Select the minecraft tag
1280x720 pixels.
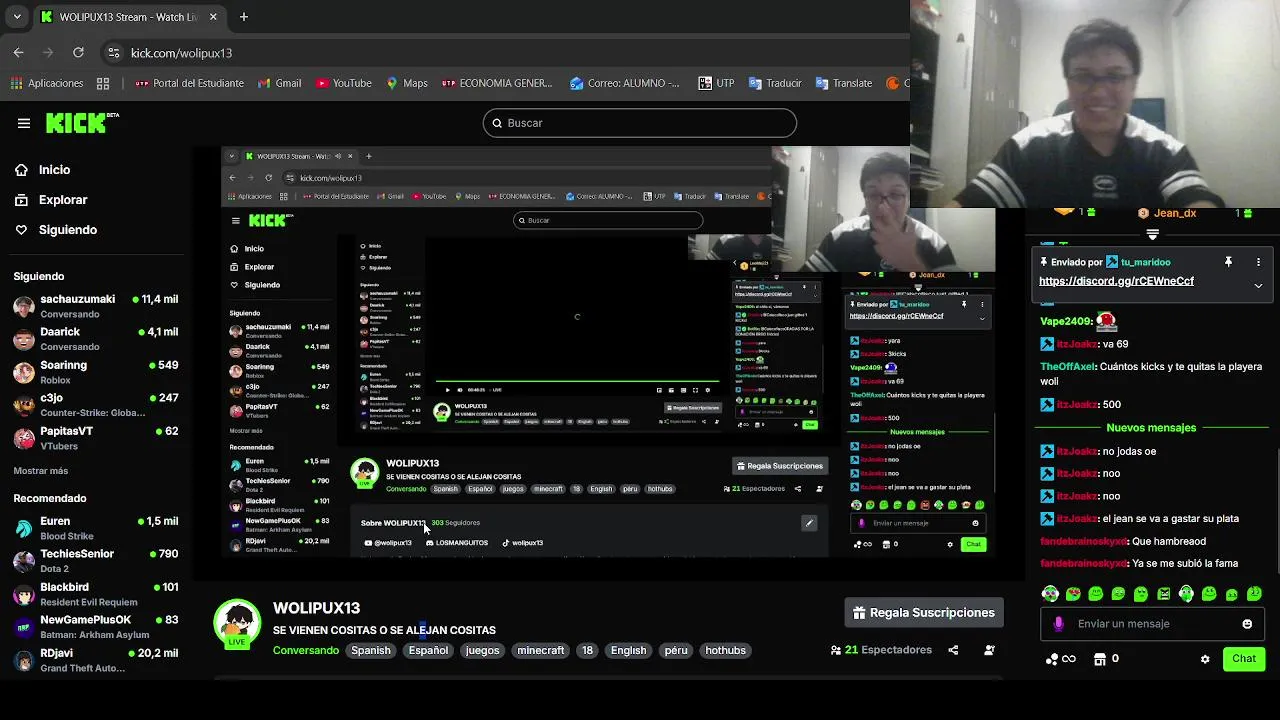pyautogui.click(x=541, y=650)
